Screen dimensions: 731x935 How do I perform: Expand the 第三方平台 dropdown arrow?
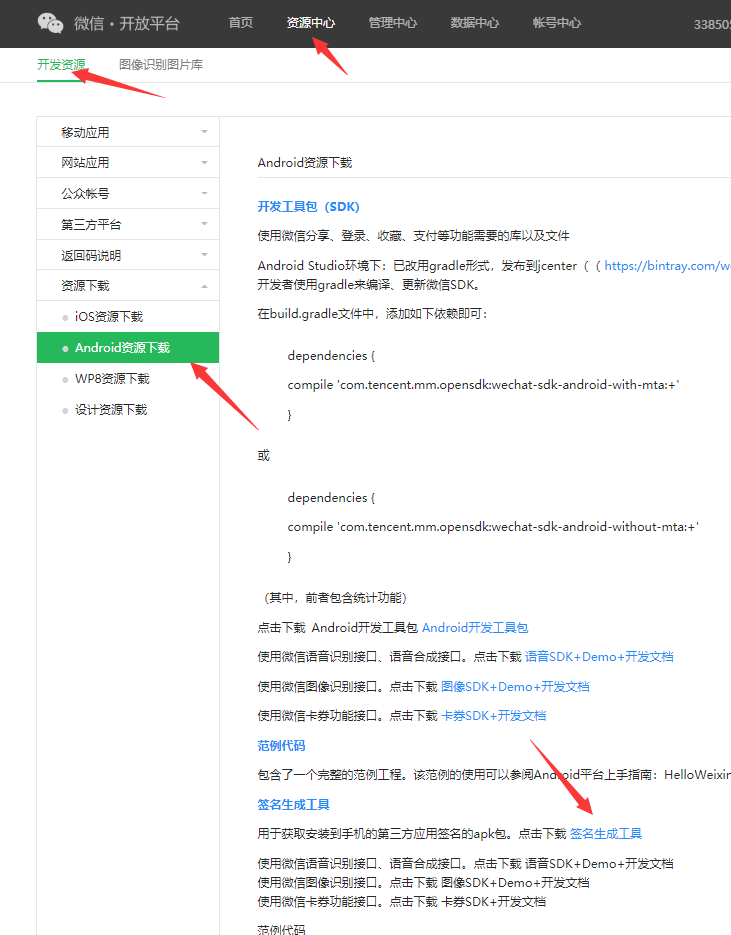[204, 225]
